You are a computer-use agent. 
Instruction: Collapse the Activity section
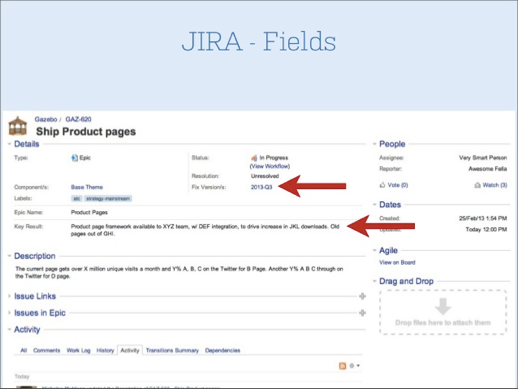9,330
